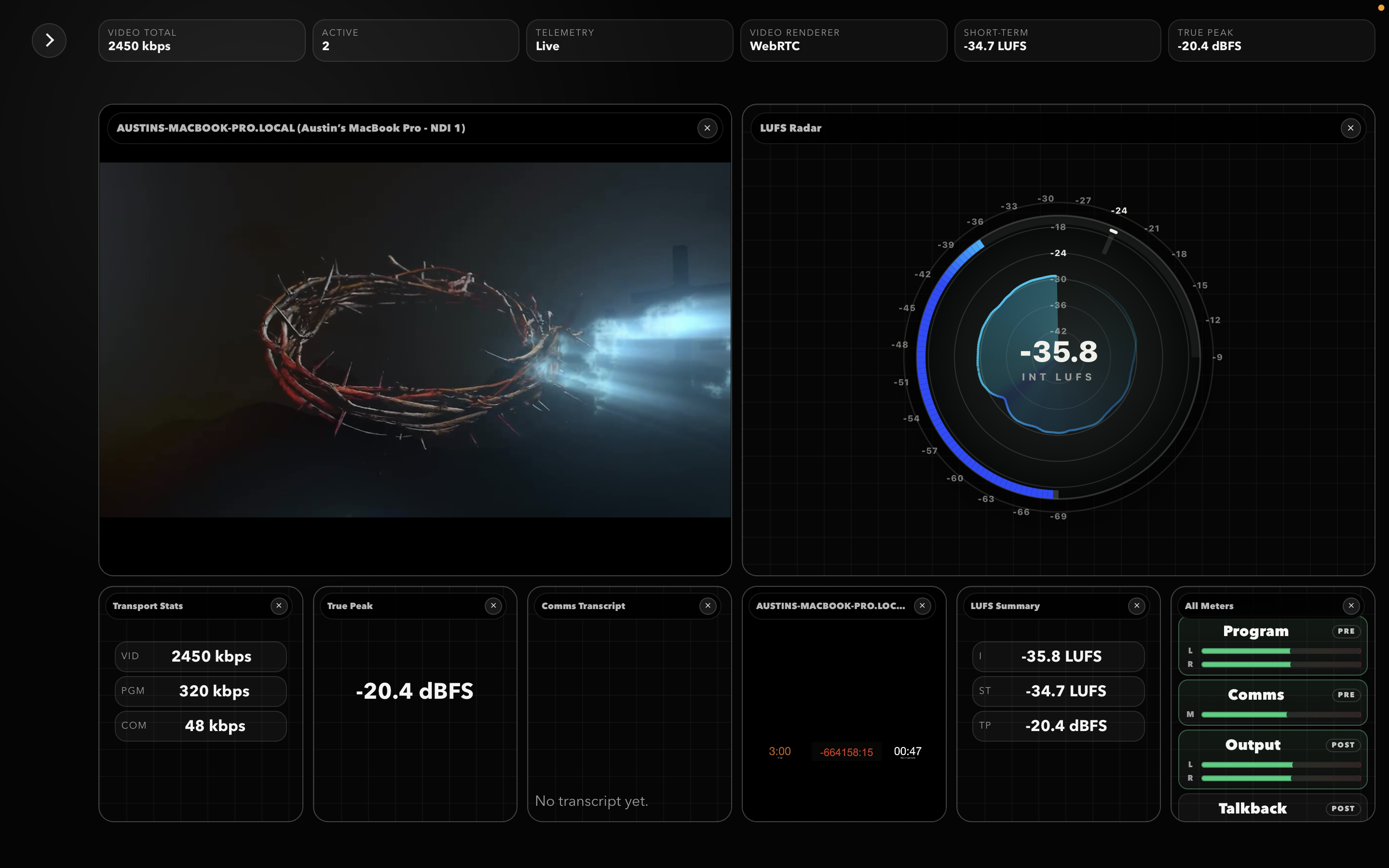This screenshot has width=1389, height=868.
Task: Click the orange 3:00 timer
Action: point(779,751)
